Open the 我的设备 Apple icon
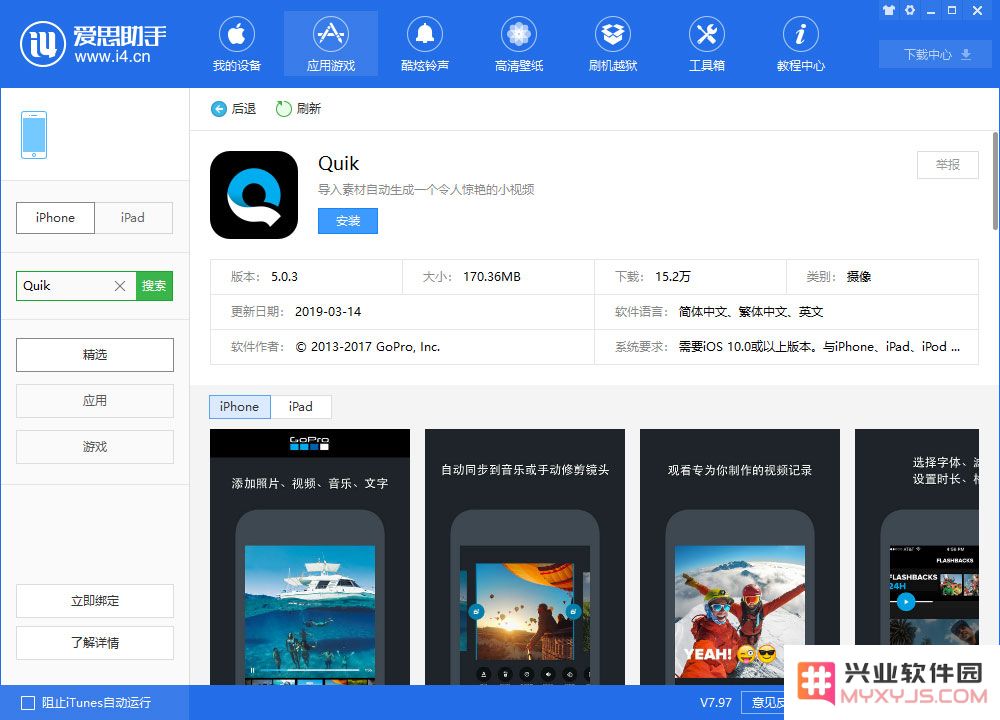 [x=237, y=34]
